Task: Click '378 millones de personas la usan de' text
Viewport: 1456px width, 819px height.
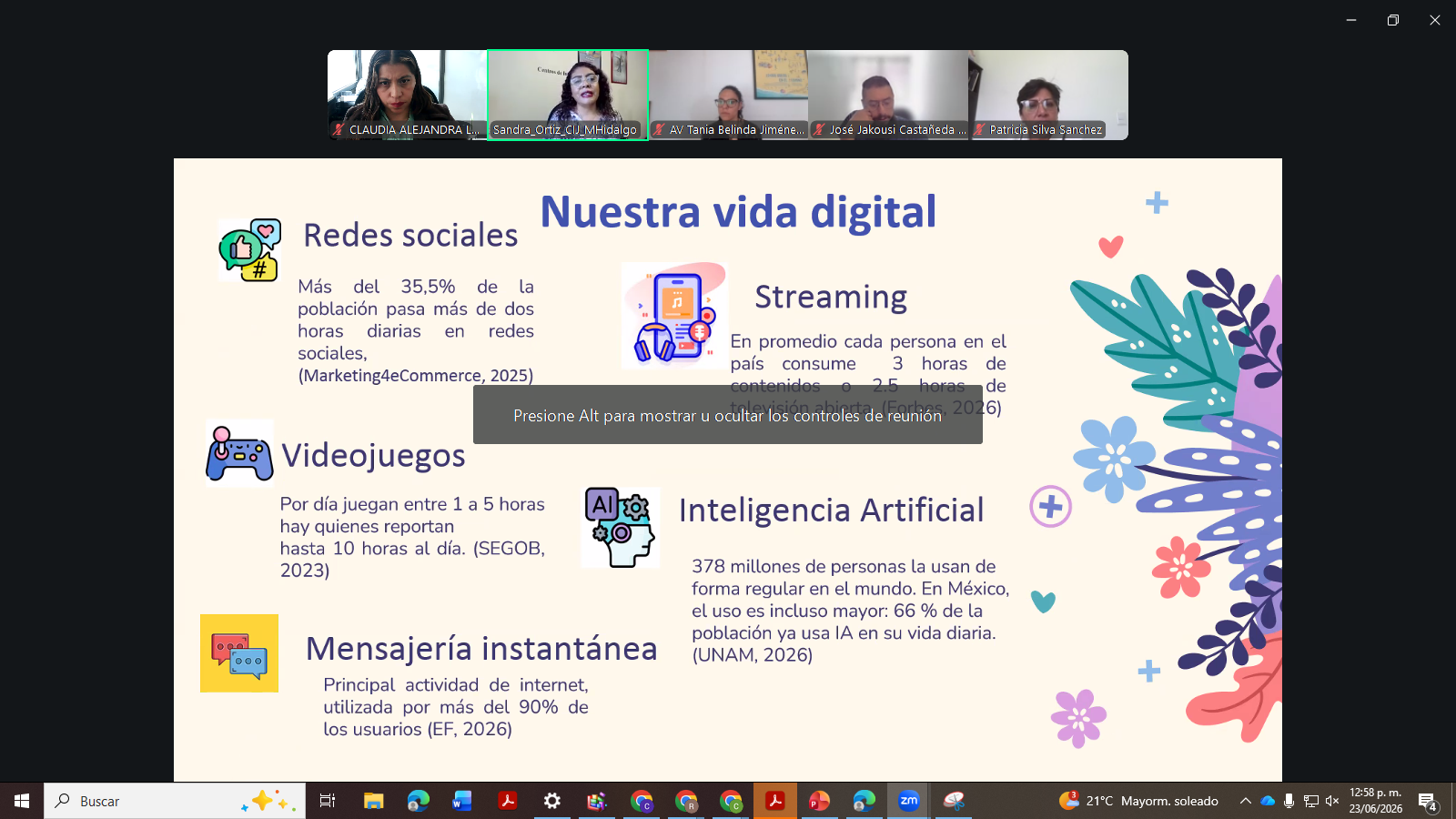Action: tap(844, 566)
